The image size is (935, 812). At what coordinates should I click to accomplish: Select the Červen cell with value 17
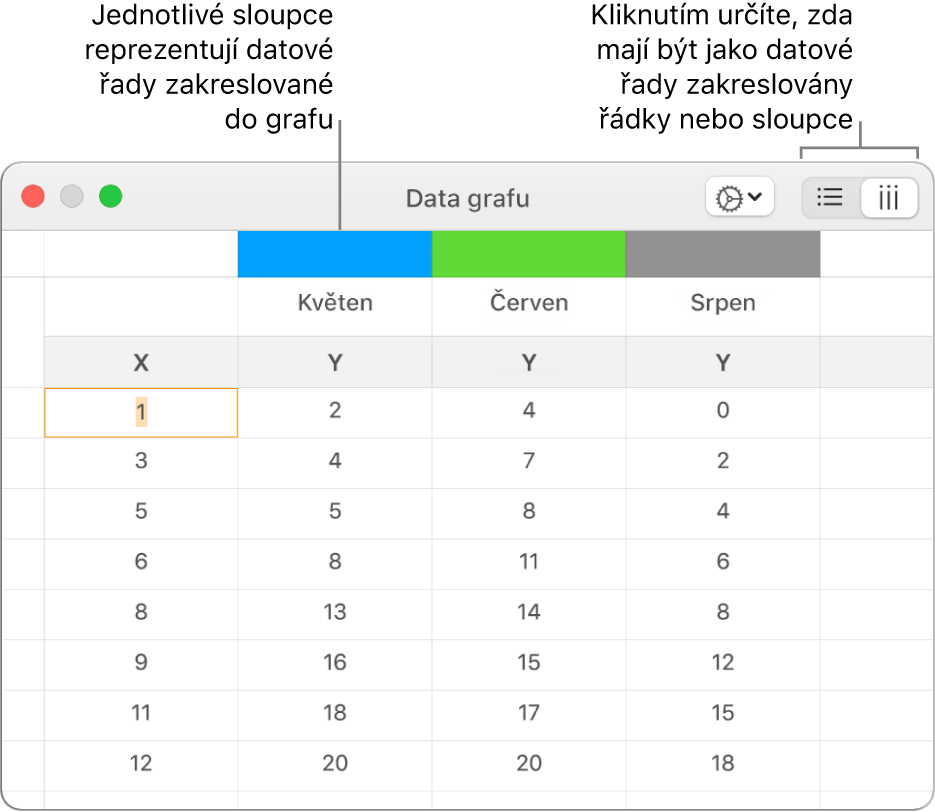pyautogui.click(x=529, y=713)
